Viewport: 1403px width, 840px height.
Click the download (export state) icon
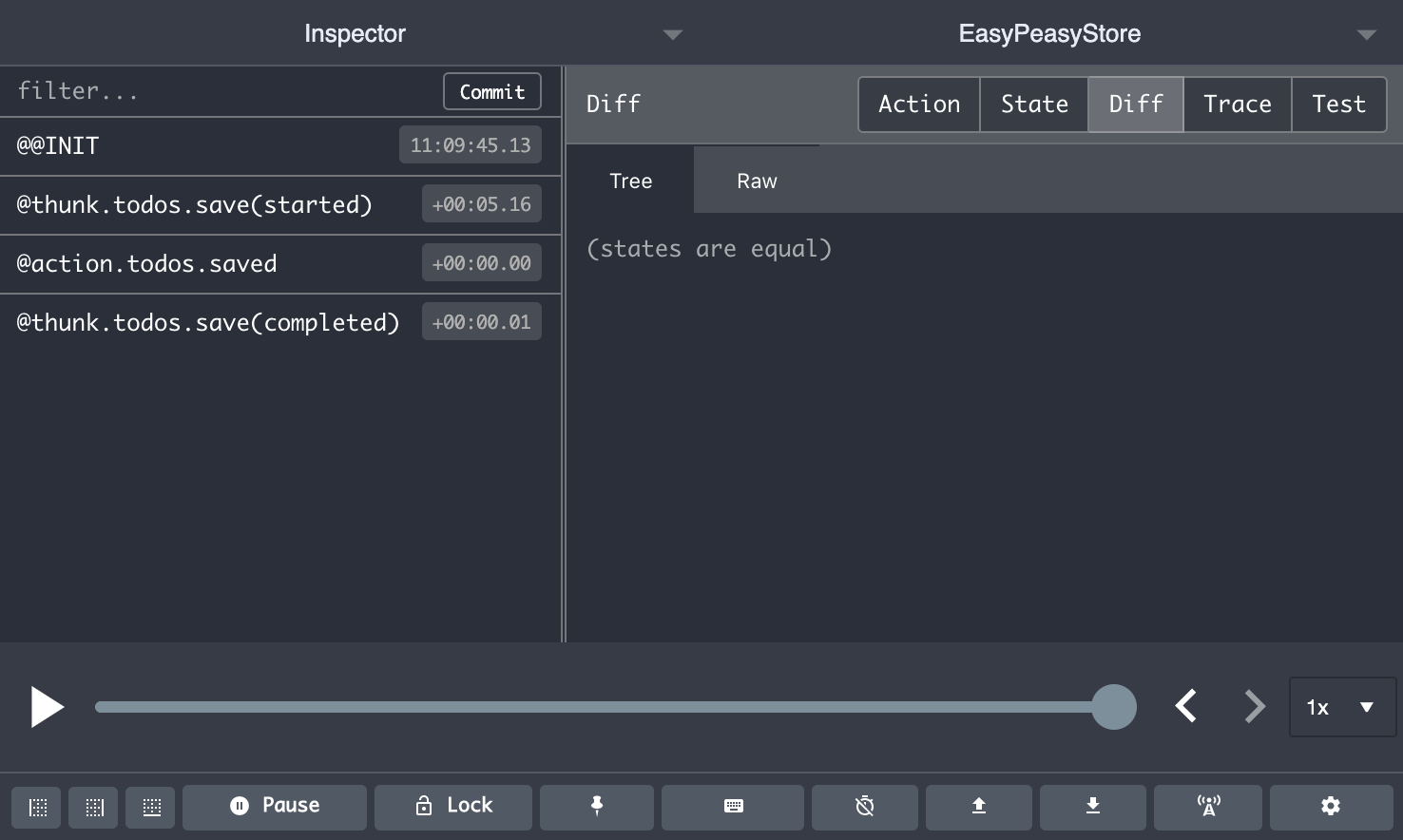pyautogui.click(x=1093, y=807)
